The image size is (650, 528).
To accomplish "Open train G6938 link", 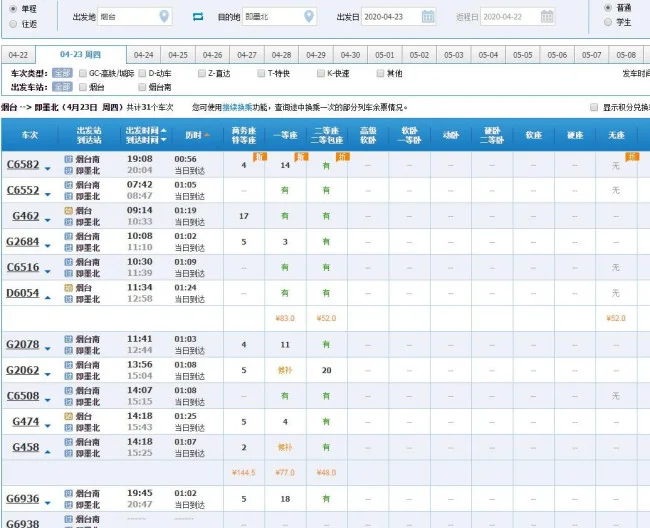I will [22, 523].
